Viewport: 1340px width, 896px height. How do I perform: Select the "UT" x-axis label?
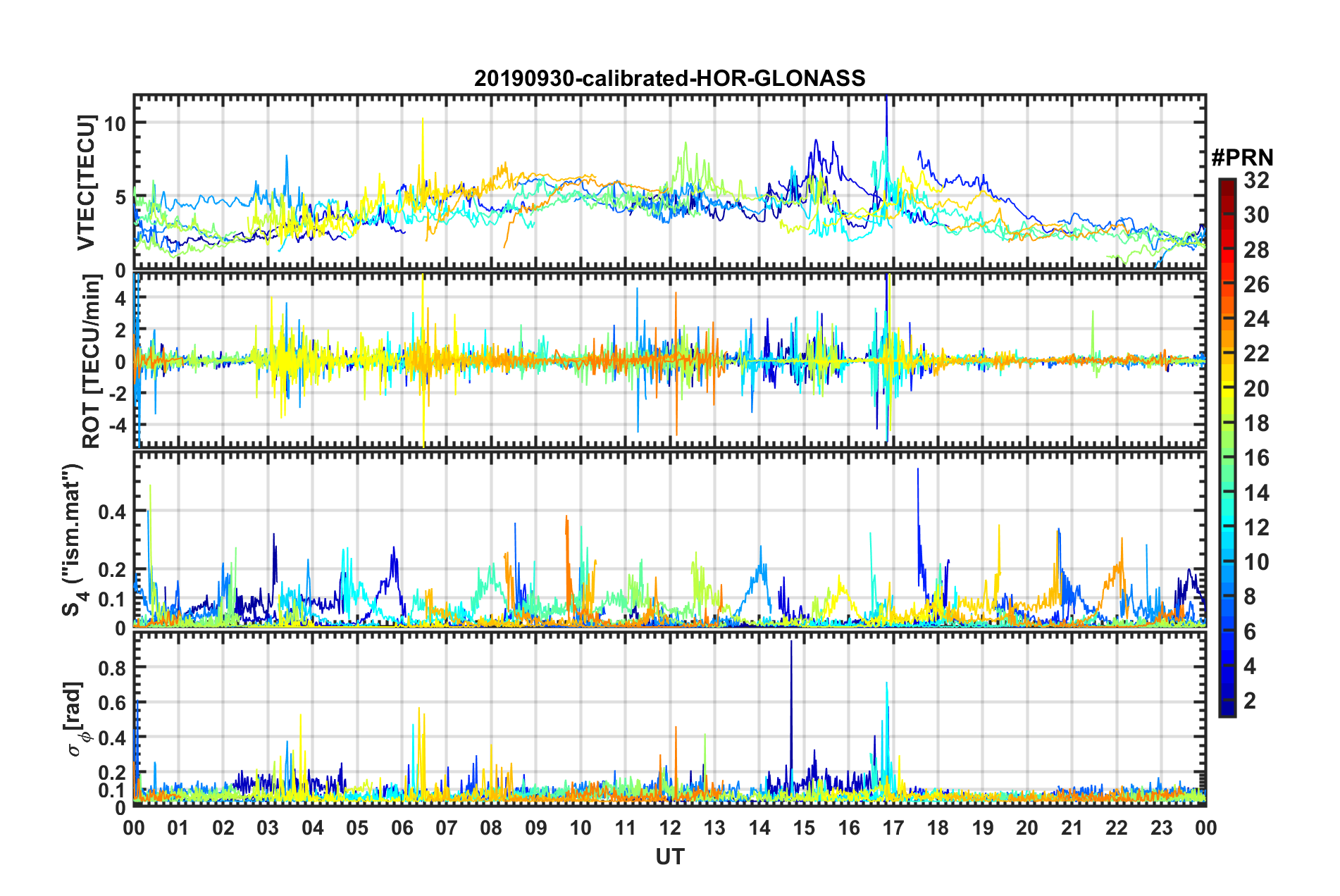coord(669,857)
